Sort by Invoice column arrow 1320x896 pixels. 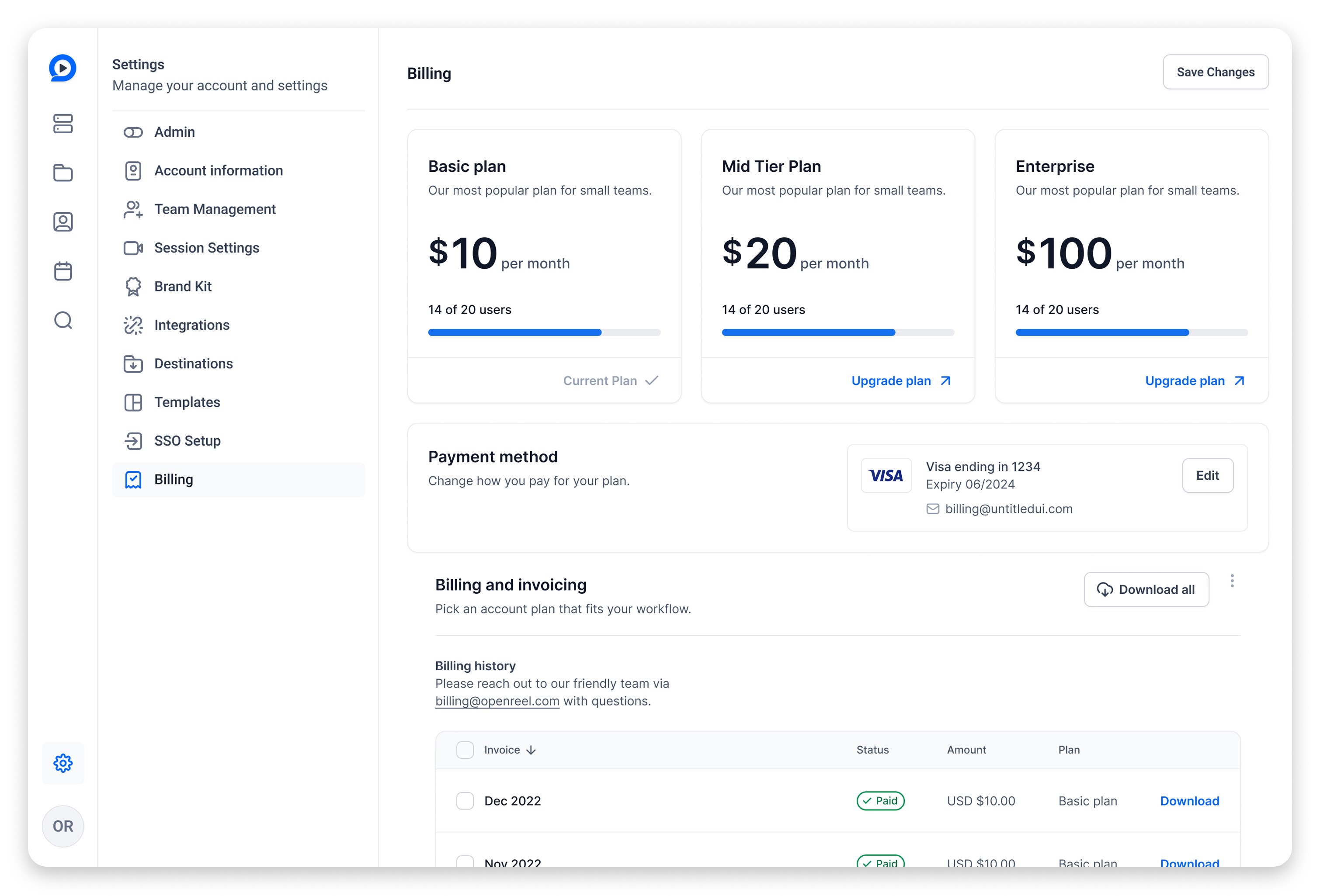pyautogui.click(x=531, y=750)
